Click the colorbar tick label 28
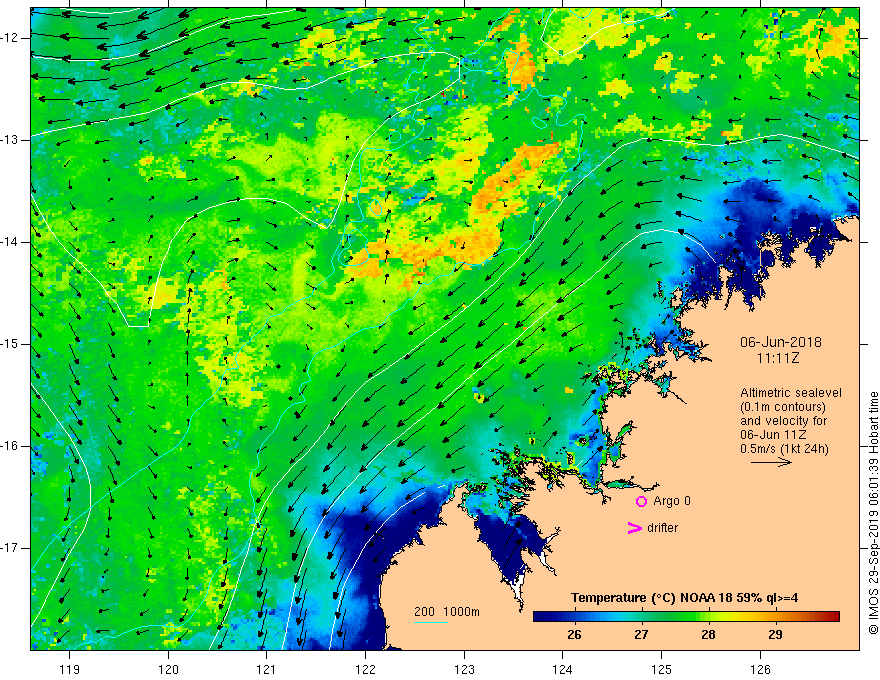The height and width of the screenshot is (680, 880). [x=708, y=635]
